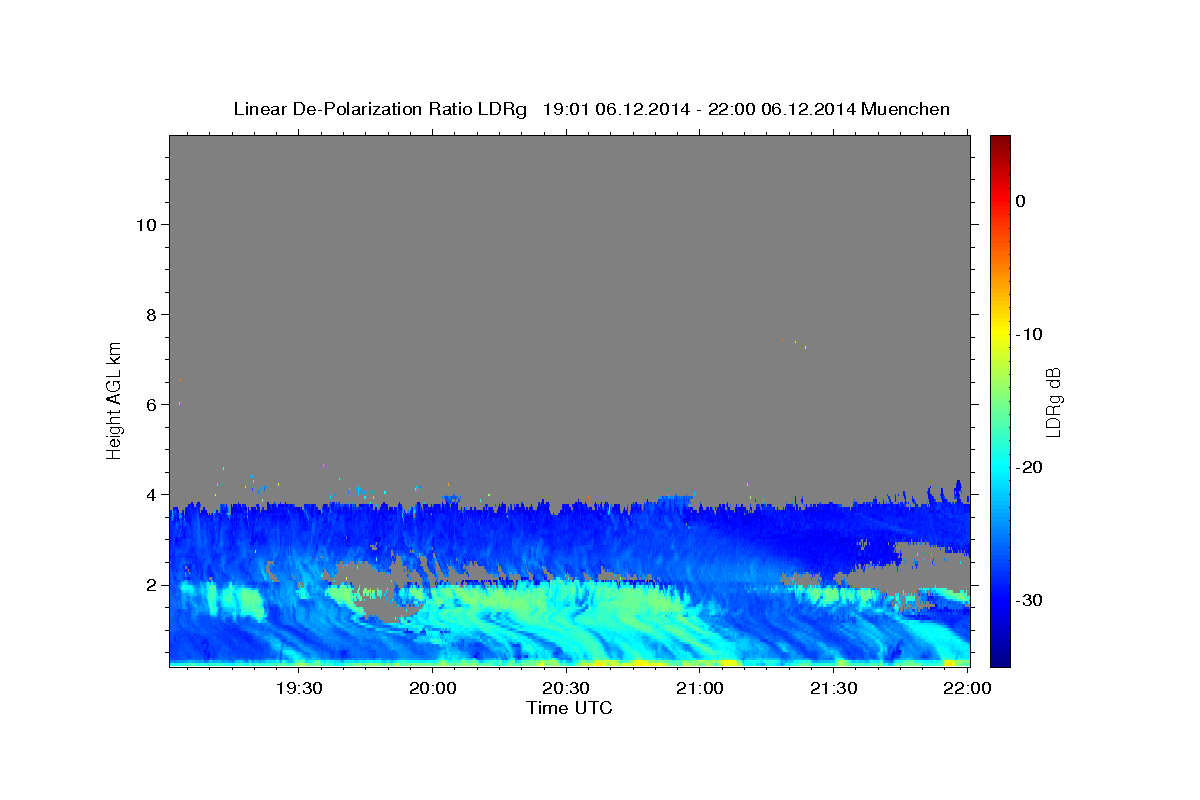The height and width of the screenshot is (800, 1200).
Task: Click the colorbar value 0
Action: pyautogui.click(x=1020, y=201)
